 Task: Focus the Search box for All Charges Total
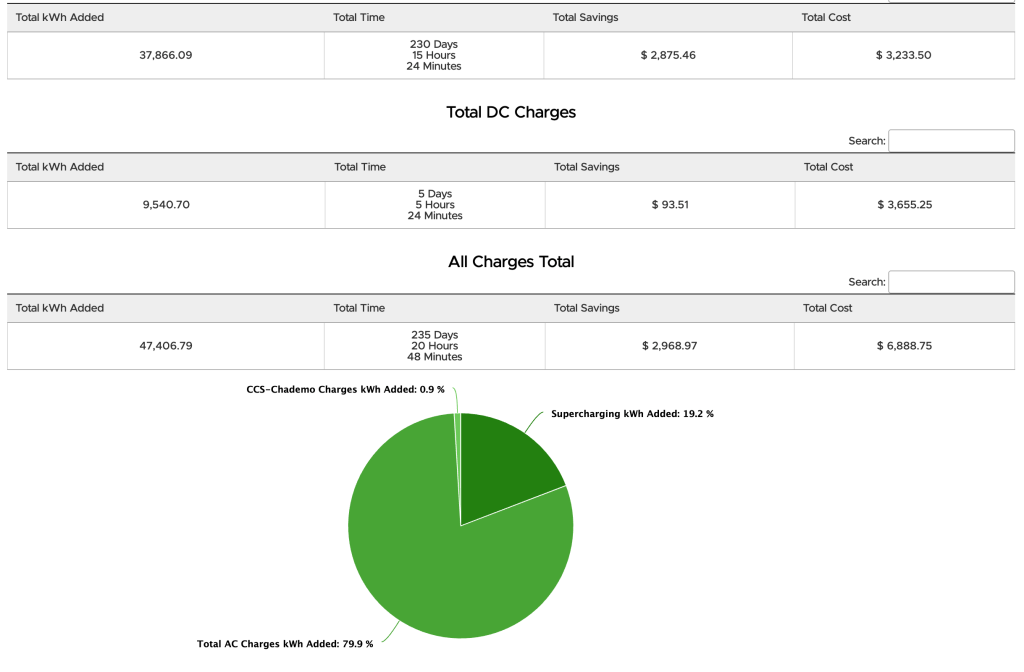951,282
